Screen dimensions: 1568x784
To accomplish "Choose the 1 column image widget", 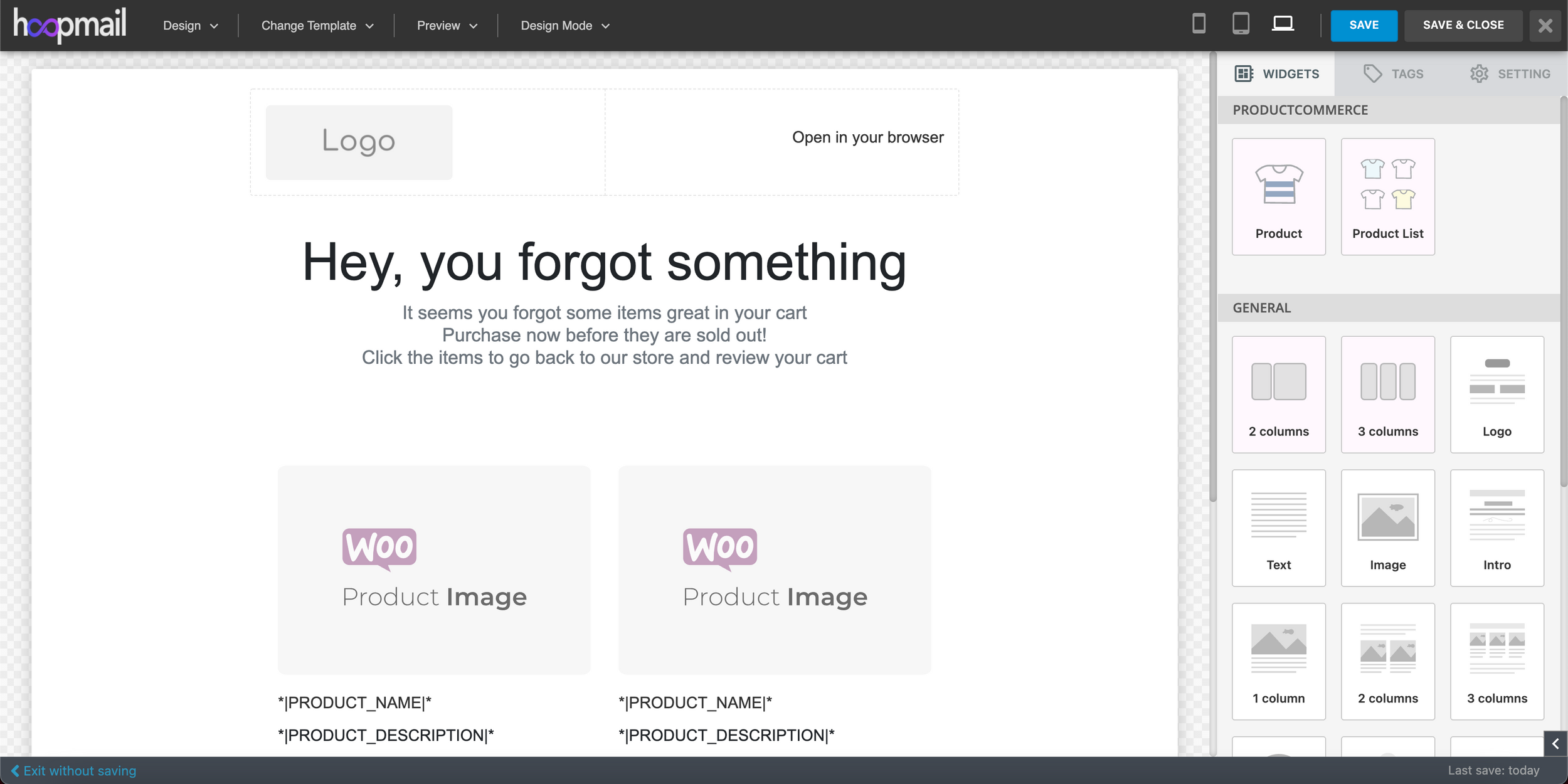I will [1278, 661].
